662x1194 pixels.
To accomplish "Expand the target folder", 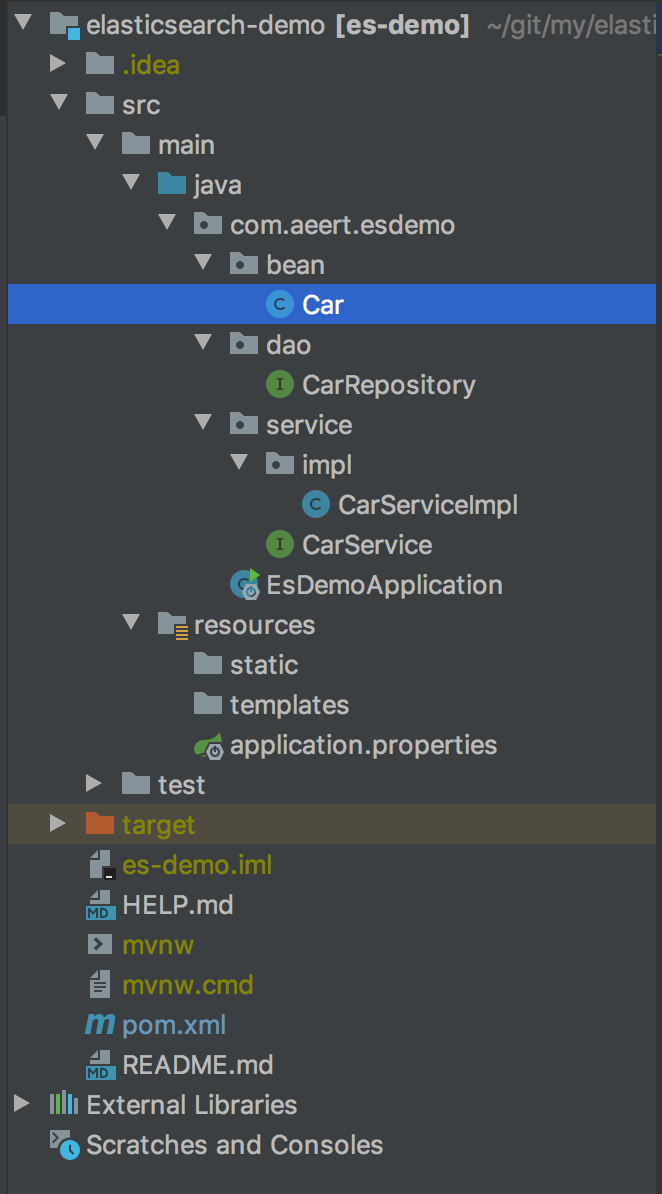I will pos(58,824).
